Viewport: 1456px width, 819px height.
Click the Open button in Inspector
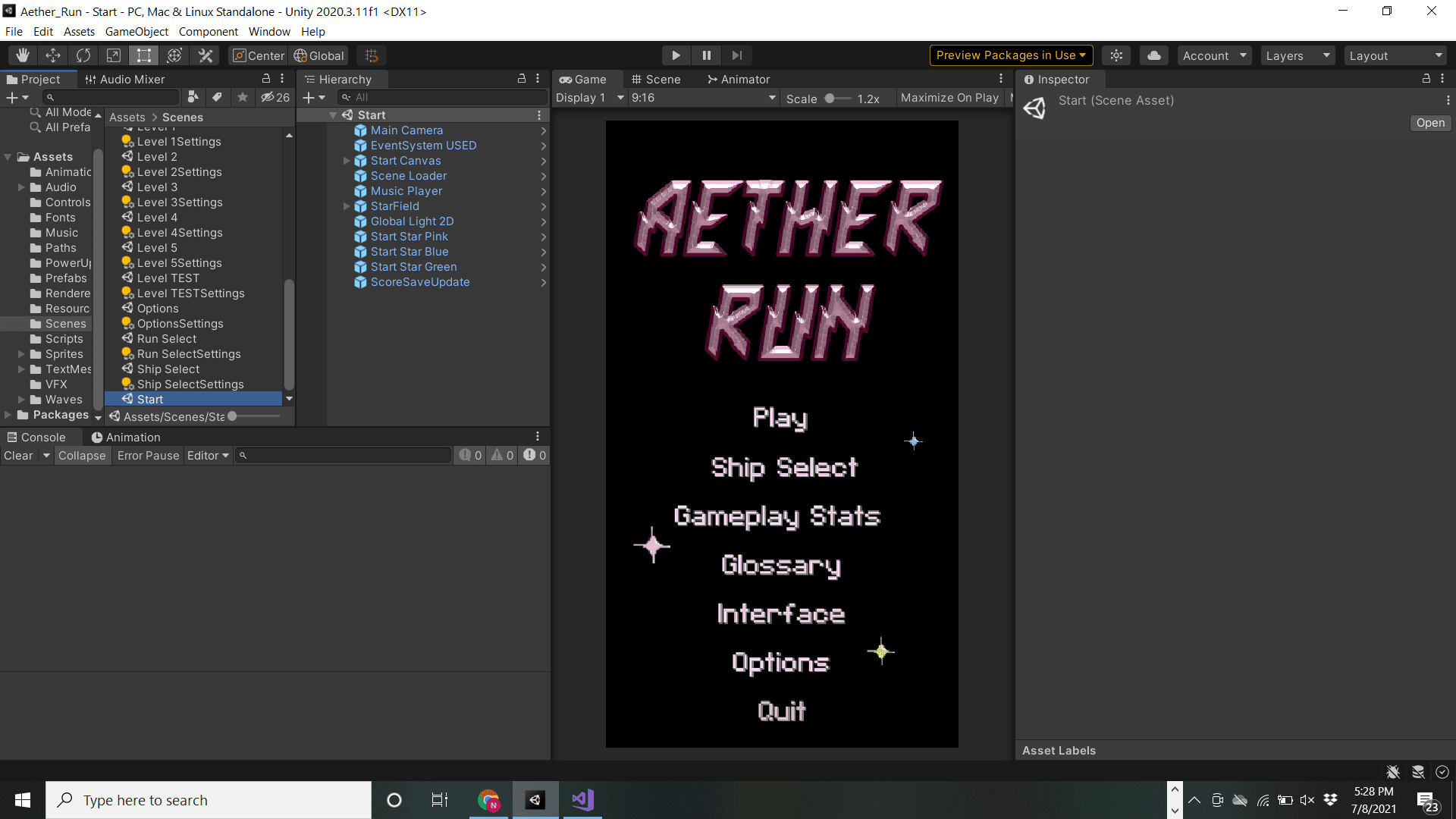(x=1430, y=123)
